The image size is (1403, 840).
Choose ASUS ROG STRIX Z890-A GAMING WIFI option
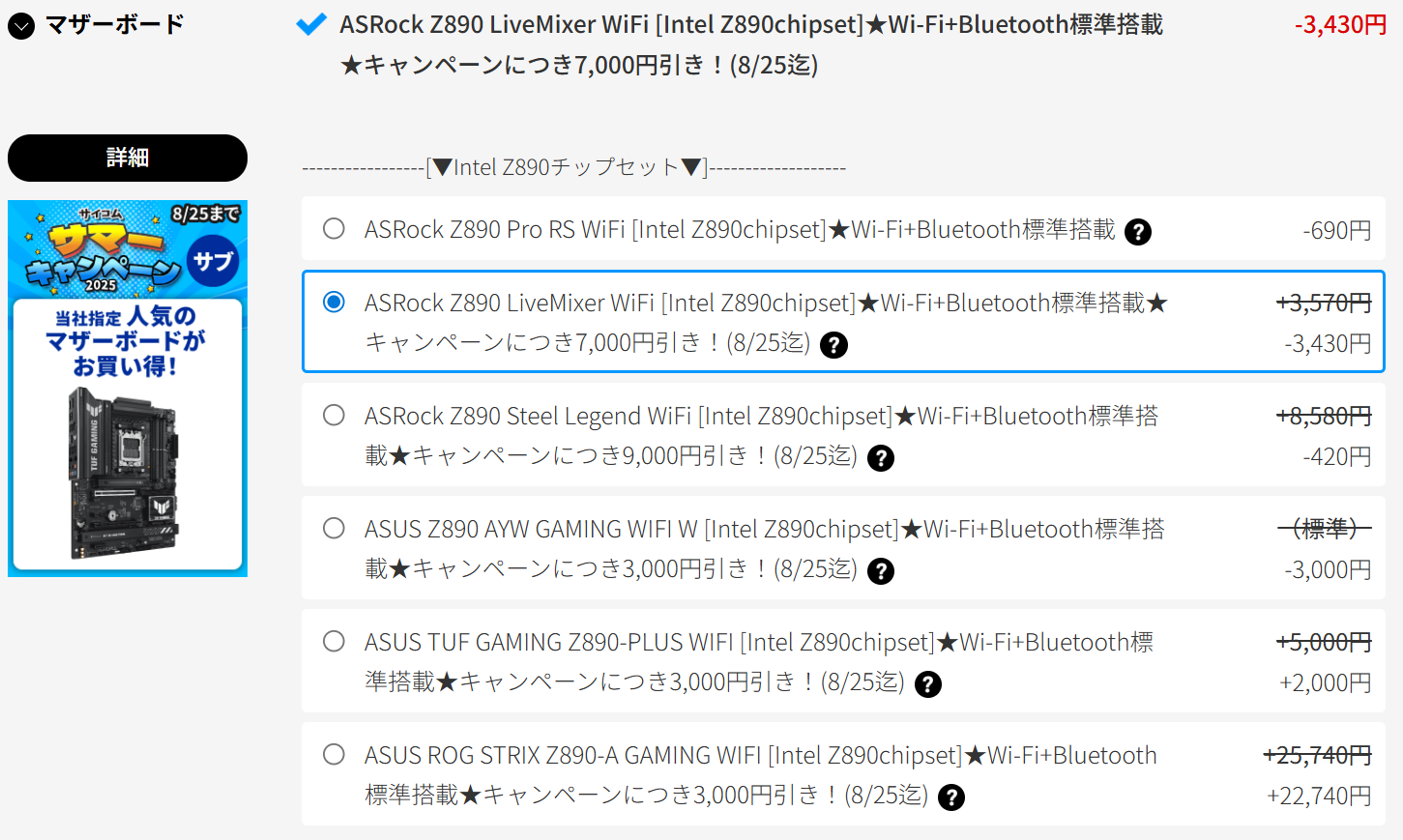pos(334,755)
